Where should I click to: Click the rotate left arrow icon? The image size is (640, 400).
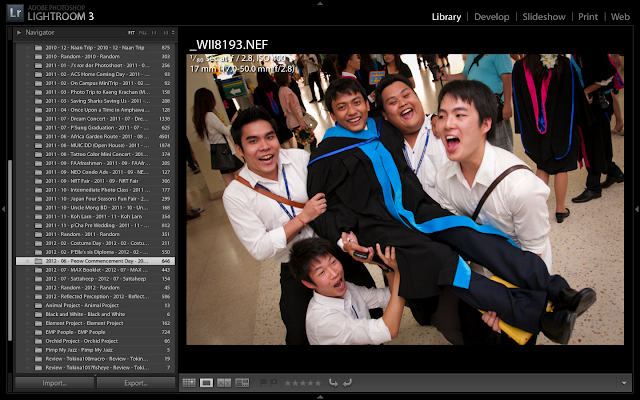point(334,382)
